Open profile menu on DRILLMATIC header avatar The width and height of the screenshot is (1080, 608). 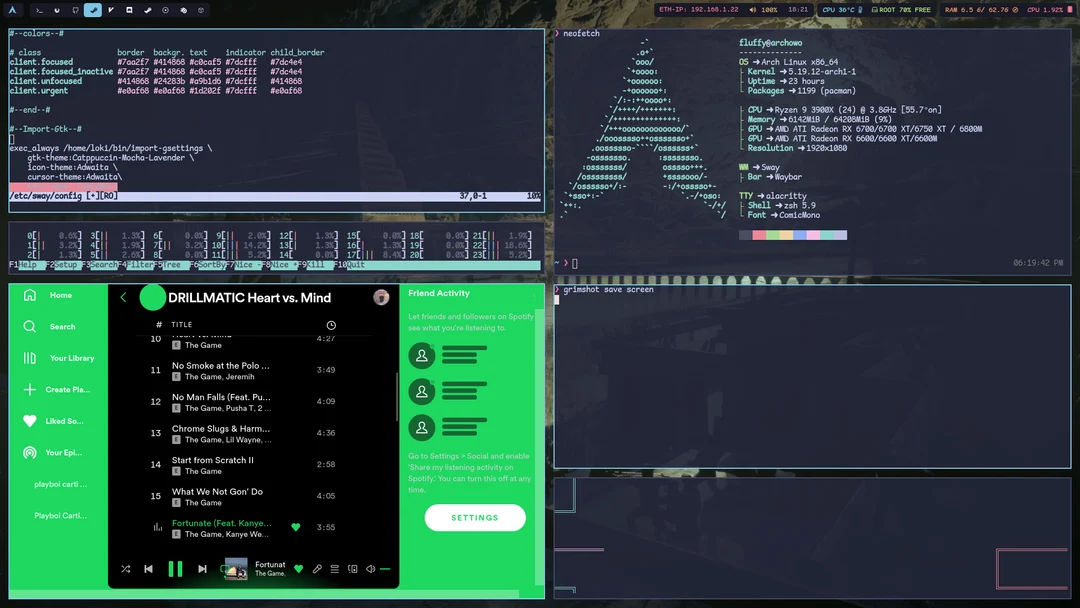381,297
